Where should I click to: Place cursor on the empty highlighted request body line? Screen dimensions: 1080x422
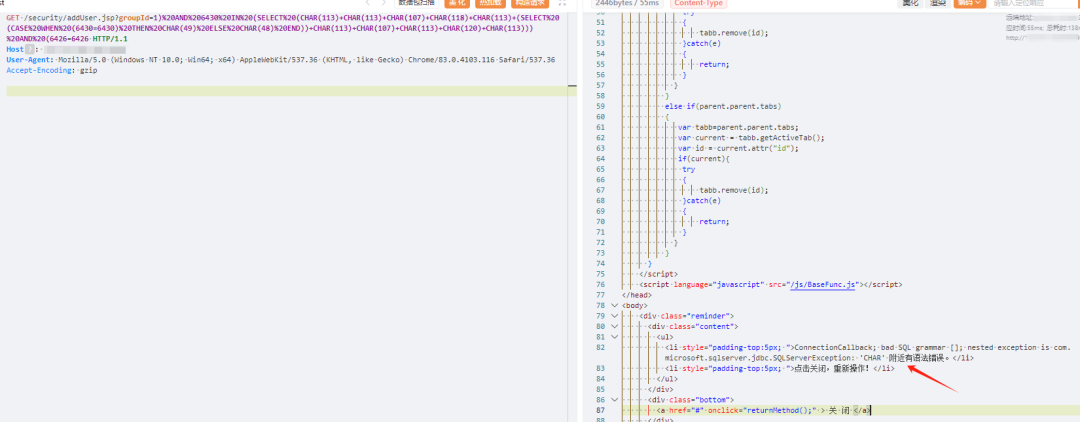point(287,92)
